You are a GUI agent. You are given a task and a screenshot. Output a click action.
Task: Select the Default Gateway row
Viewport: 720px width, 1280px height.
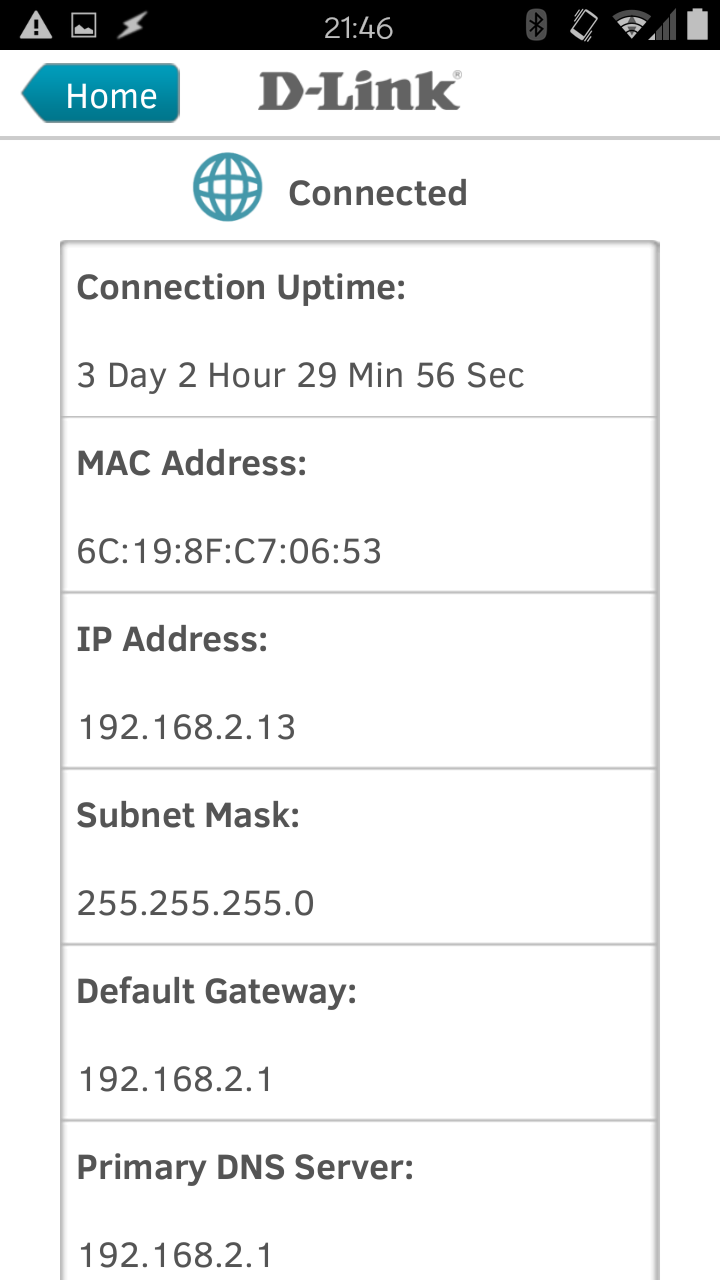point(358,1032)
